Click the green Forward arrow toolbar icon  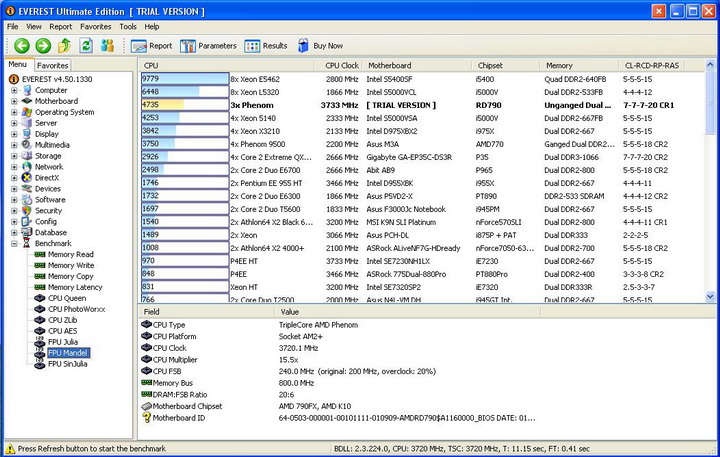tap(43, 45)
